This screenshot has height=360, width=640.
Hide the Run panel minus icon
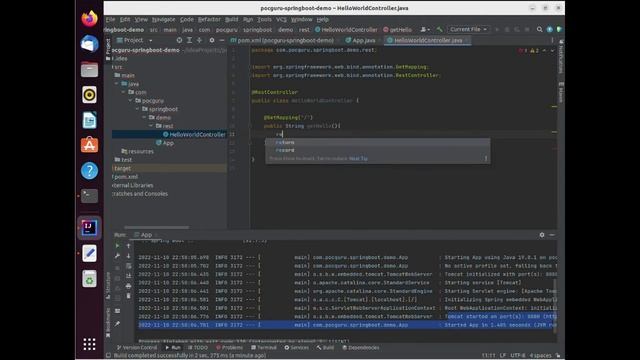552,235
